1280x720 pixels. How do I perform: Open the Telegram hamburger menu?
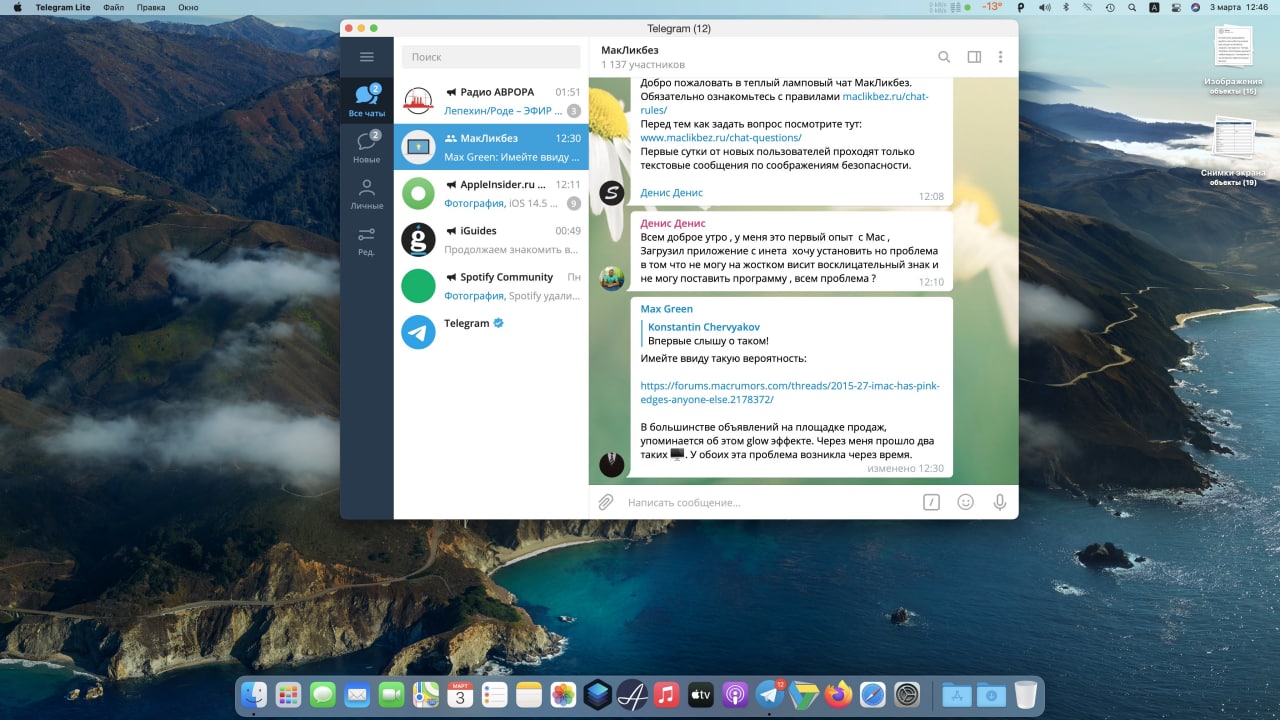[367, 57]
